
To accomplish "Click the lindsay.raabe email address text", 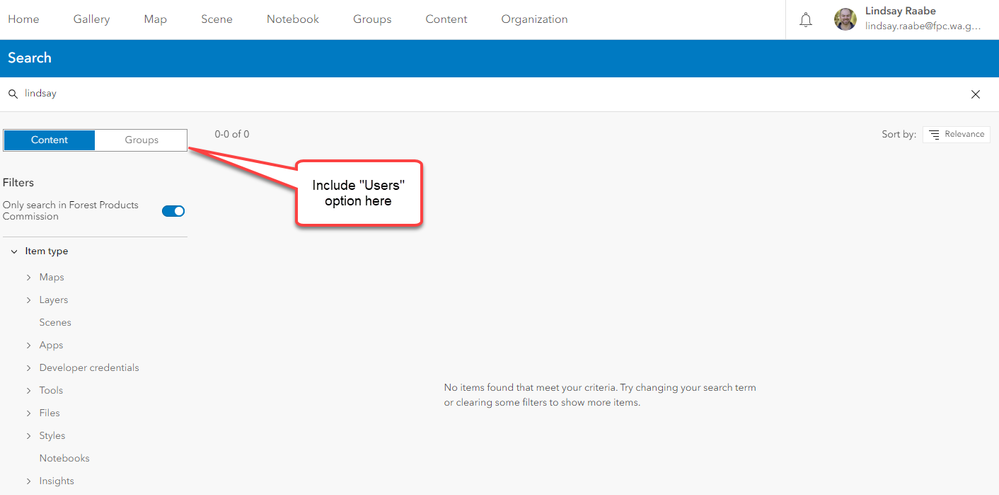I will click(923, 27).
